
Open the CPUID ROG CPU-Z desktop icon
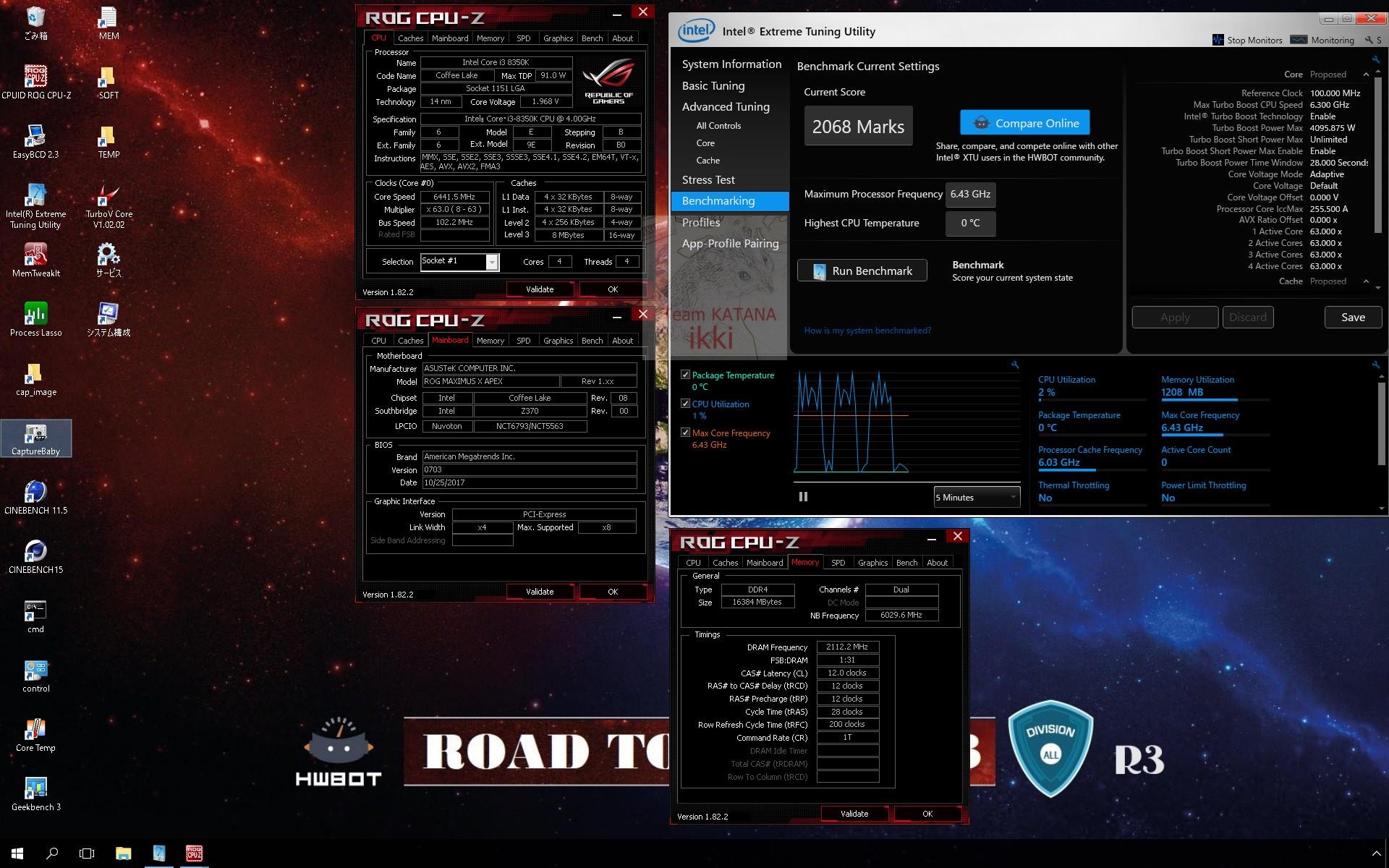click(36, 80)
